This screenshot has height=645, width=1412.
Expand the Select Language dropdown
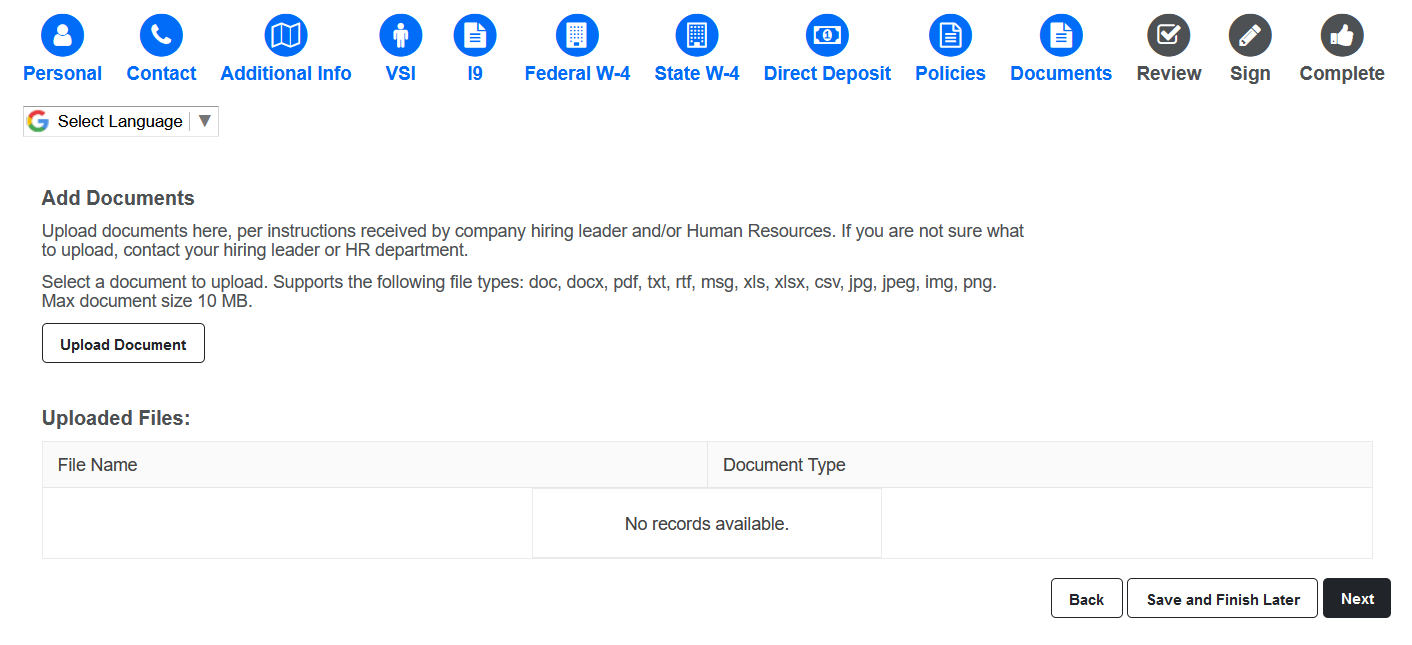[121, 121]
